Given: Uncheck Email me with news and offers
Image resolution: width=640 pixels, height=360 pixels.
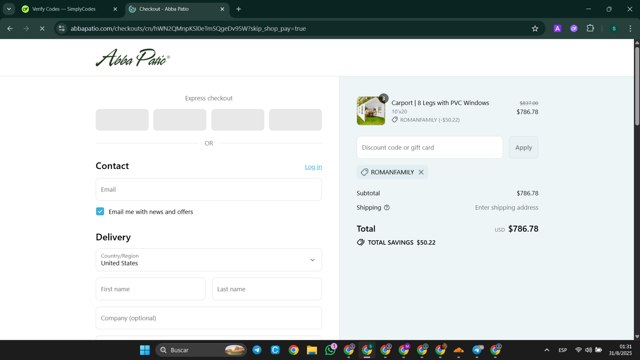Looking at the screenshot, I should coord(100,211).
